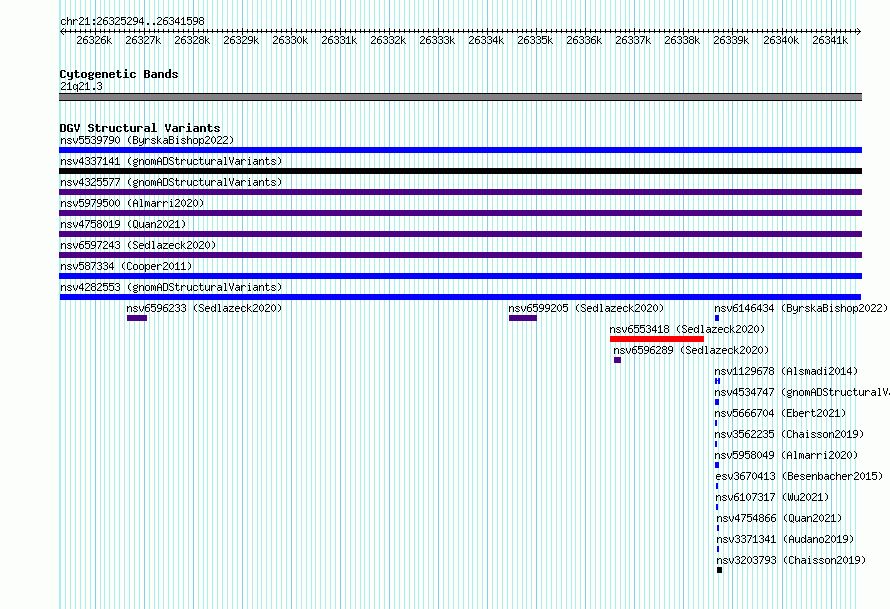Click blue bar under nsv587334
Viewport: 890px width, 609px height.
point(460,276)
